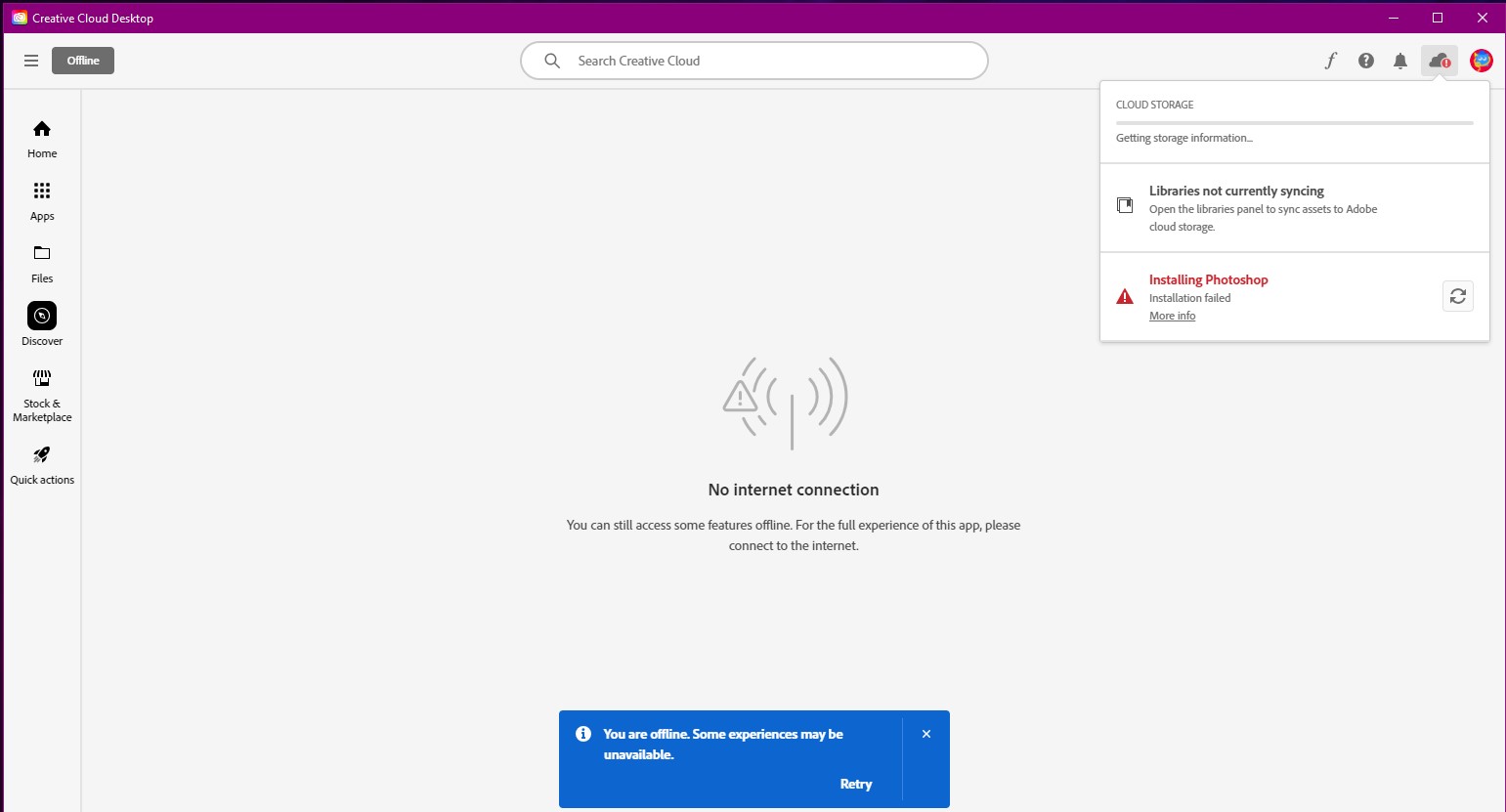Select Libraries not currently syncing item
1506x812 pixels.
[x=1295, y=208]
